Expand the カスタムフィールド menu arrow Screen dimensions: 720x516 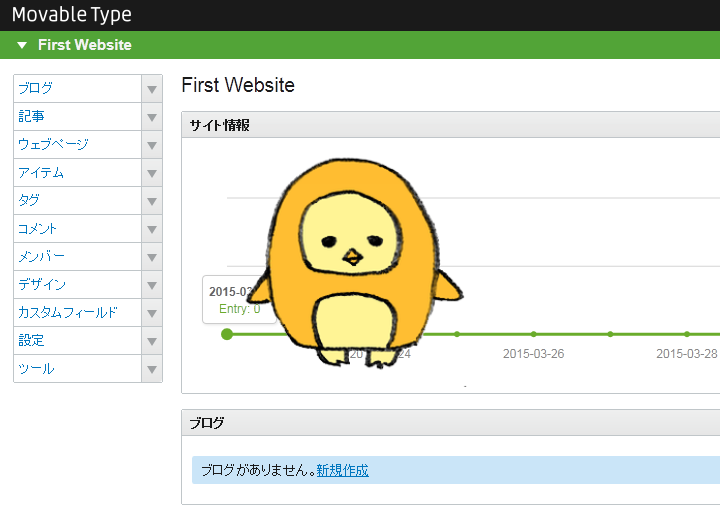(152, 313)
